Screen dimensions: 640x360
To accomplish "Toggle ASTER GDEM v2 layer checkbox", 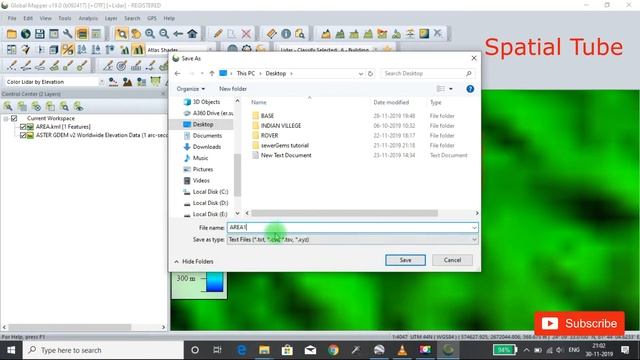I will [x=23, y=135].
